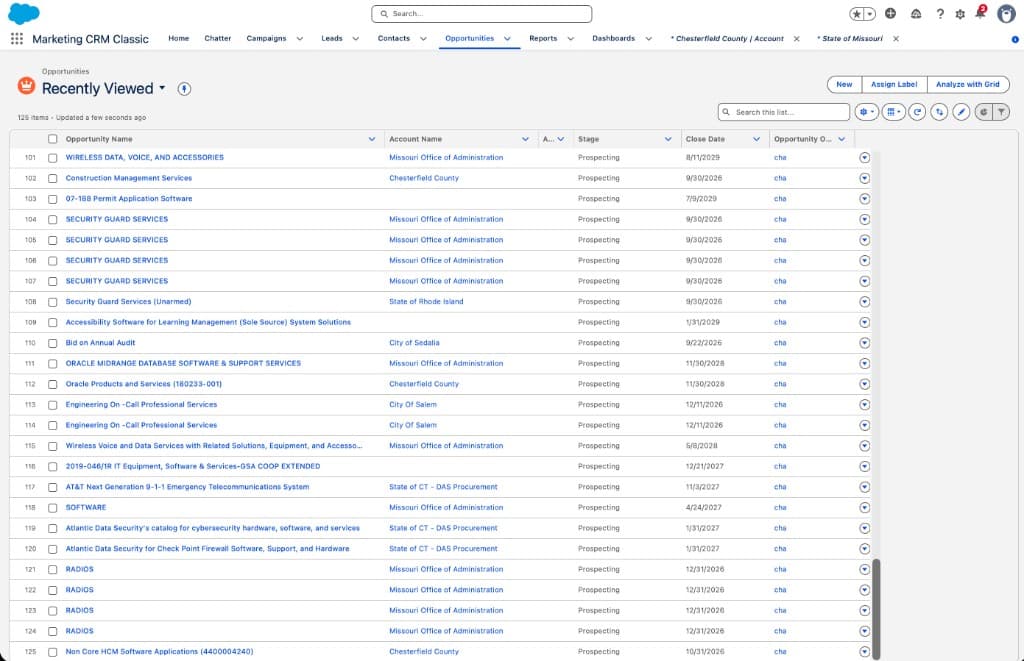Check the Construction Management Services row
Screen dimensions: 1024x661
point(53,178)
